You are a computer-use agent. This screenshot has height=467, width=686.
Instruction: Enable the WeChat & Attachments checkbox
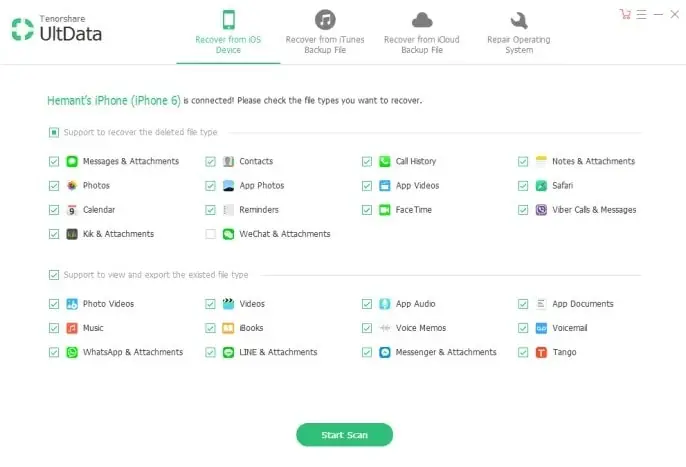click(x=210, y=234)
